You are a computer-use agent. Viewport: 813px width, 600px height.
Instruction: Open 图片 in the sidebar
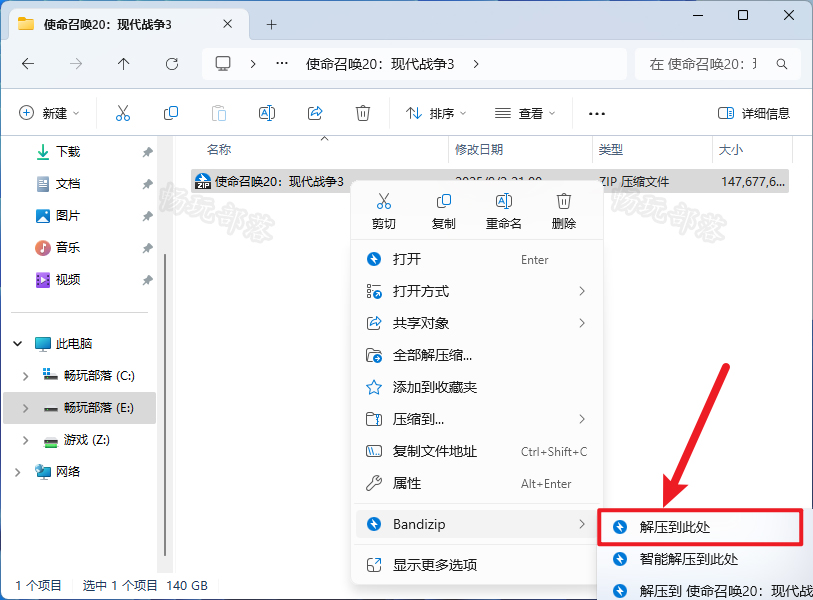[67, 216]
